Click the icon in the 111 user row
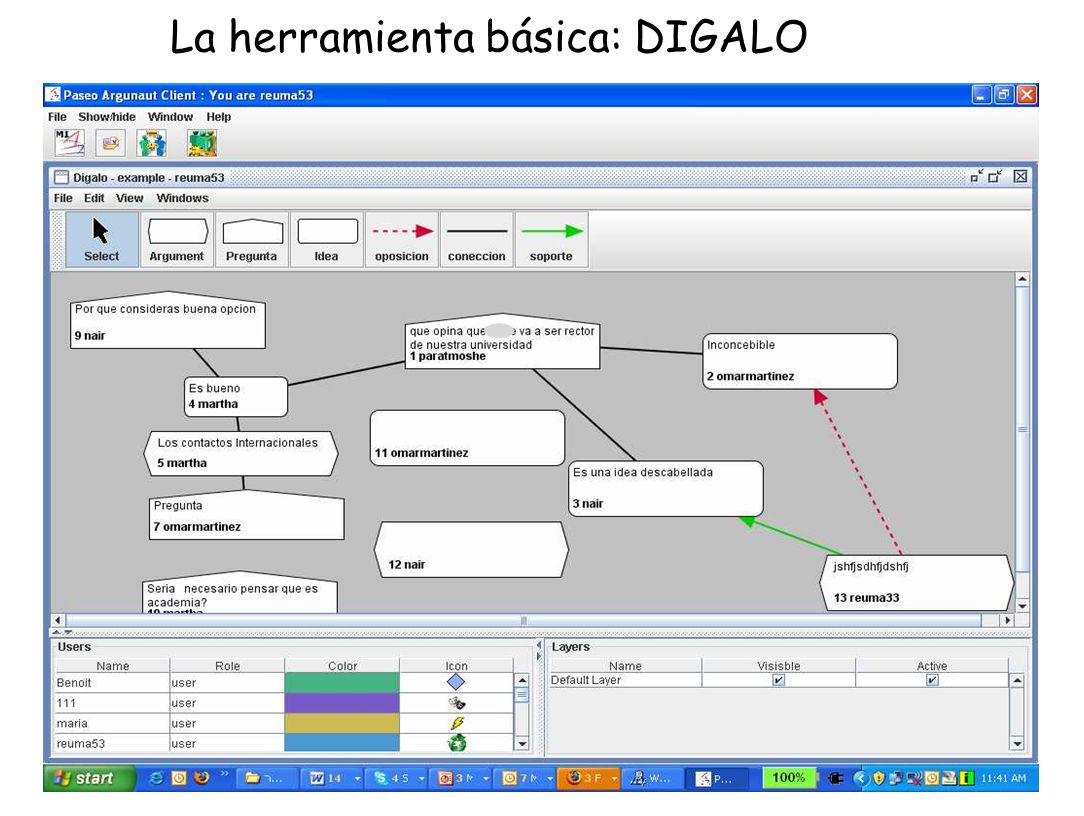Image resolution: width=1084 pixels, height=816 pixels. (456, 703)
